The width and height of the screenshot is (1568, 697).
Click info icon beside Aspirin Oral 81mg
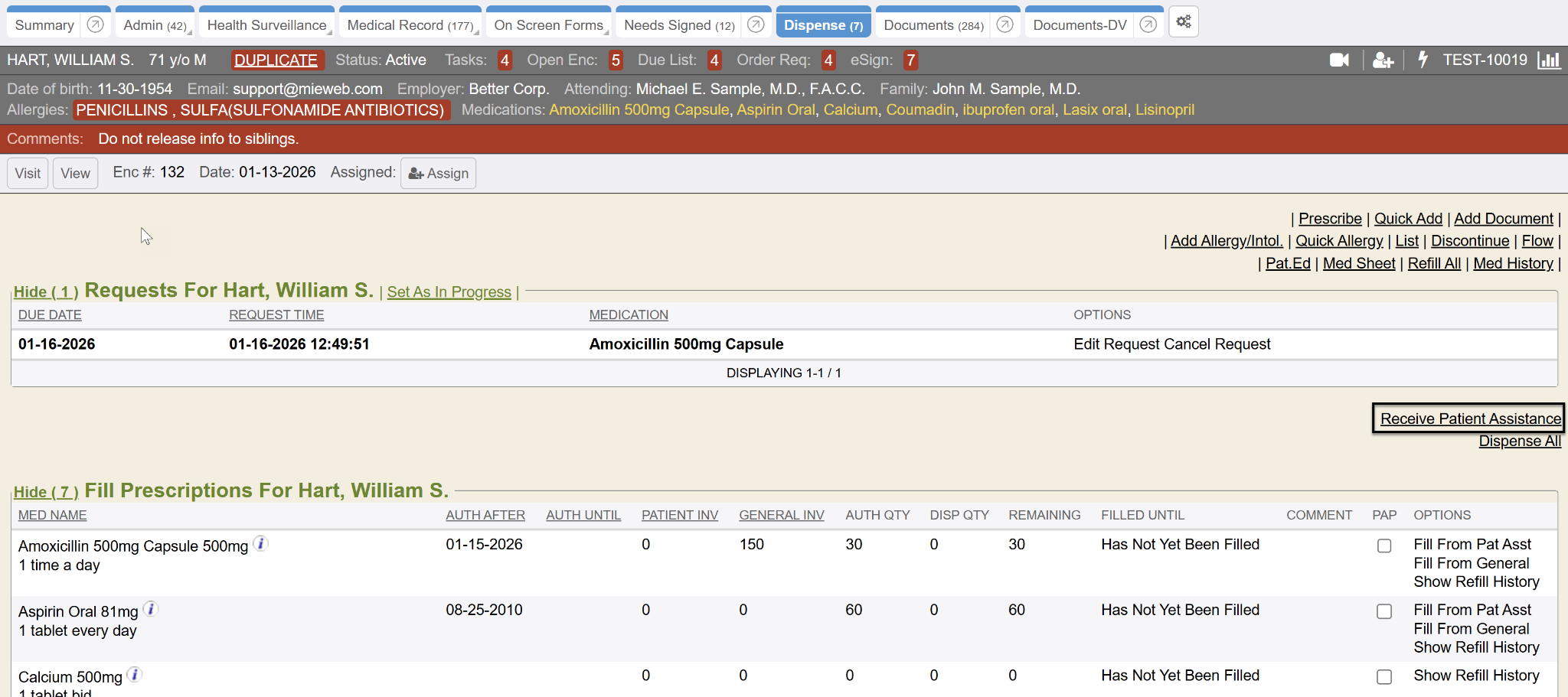click(x=151, y=609)
